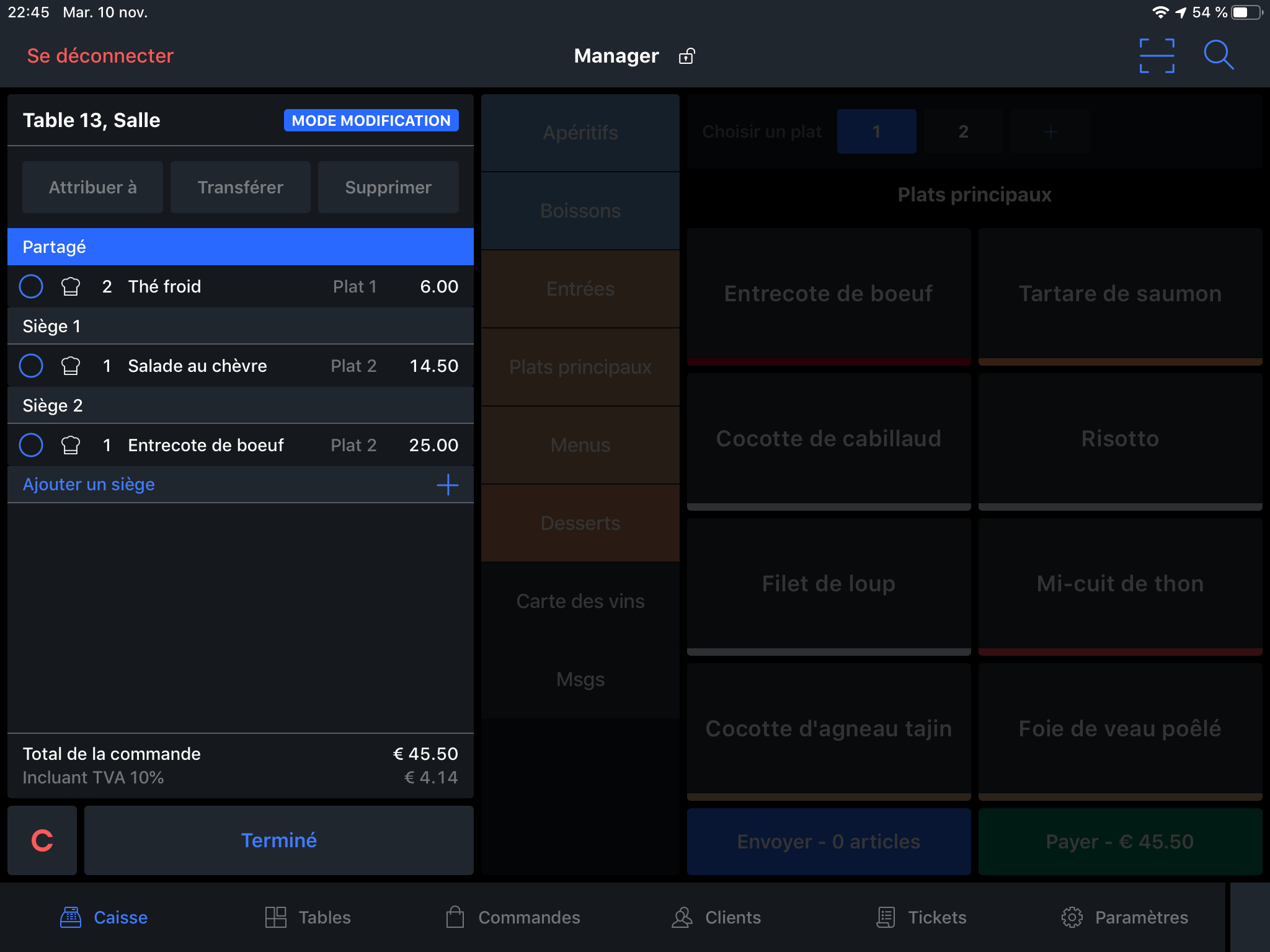Viewport: 1270px width, 952px height.
Task: Tap Payer - € 45.50 button
Action: click(x=1120, y=842)
